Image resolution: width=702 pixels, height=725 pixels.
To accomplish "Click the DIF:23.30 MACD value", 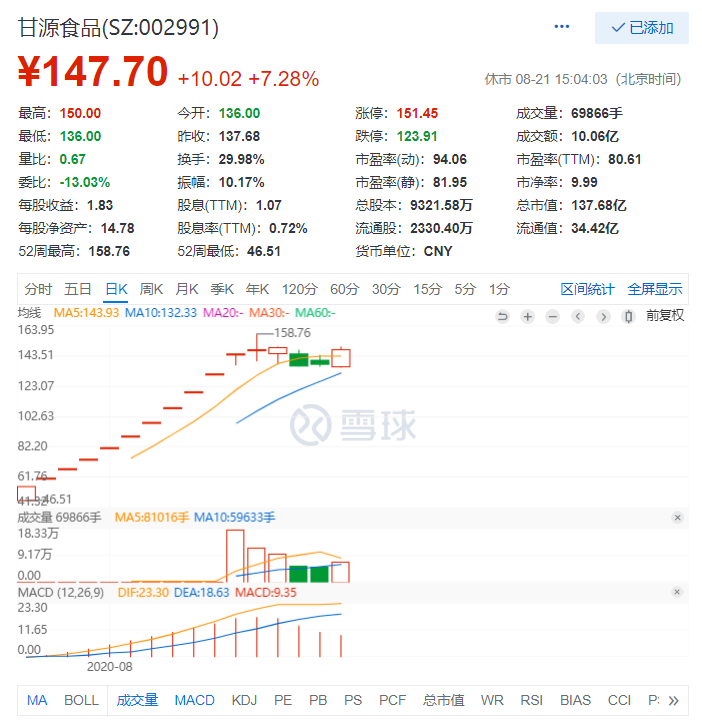I will [x=143, y=592].
